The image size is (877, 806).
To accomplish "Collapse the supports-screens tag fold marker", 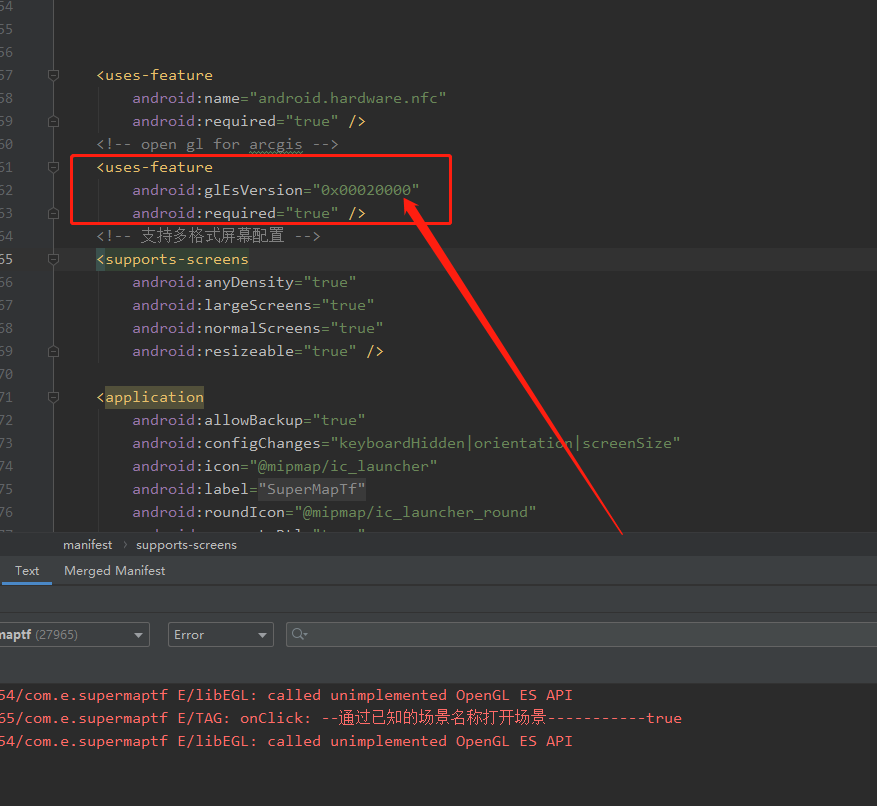I will point(54,259).
